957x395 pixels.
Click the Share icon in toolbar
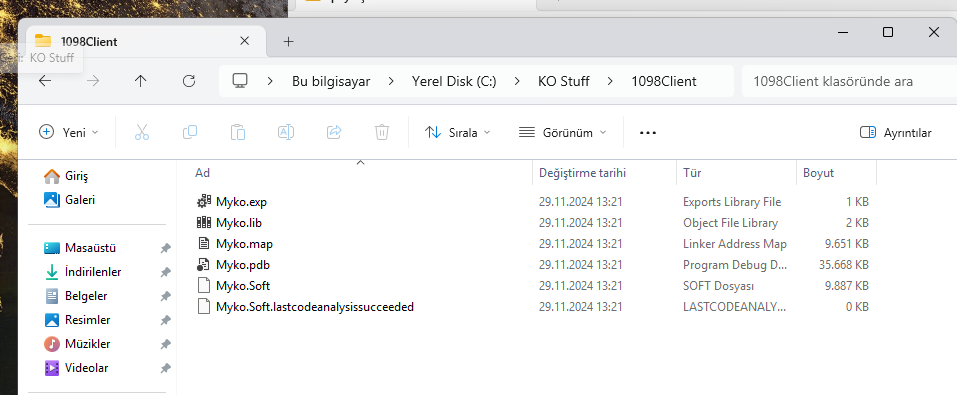click(334, 132)
